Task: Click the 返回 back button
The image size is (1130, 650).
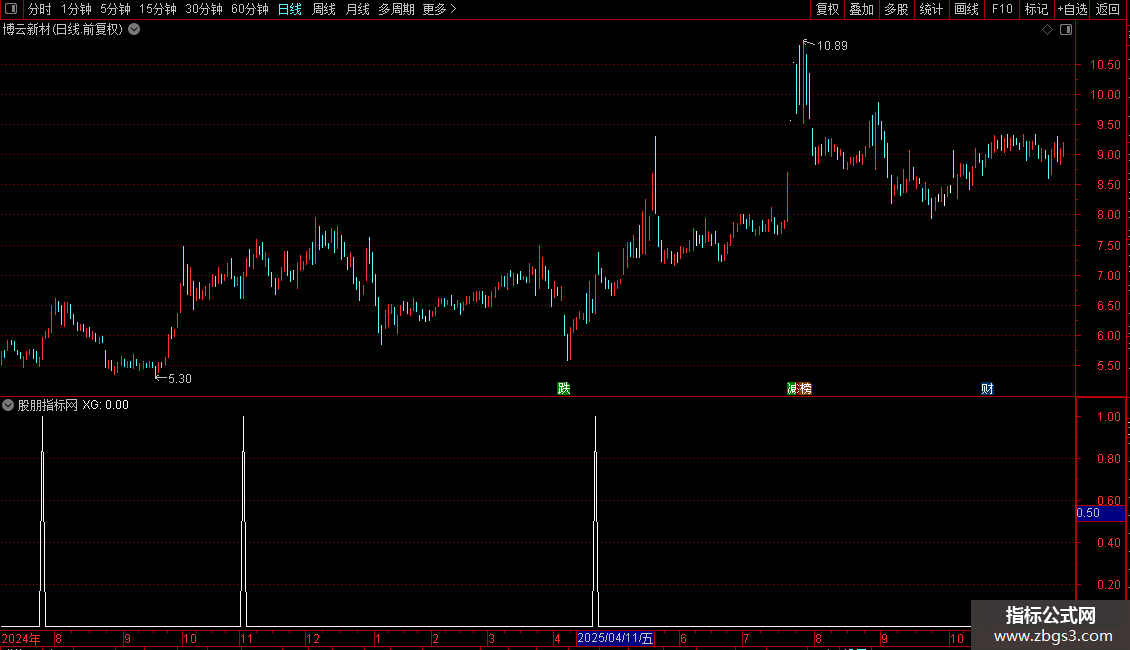Action: [1108, 9]
